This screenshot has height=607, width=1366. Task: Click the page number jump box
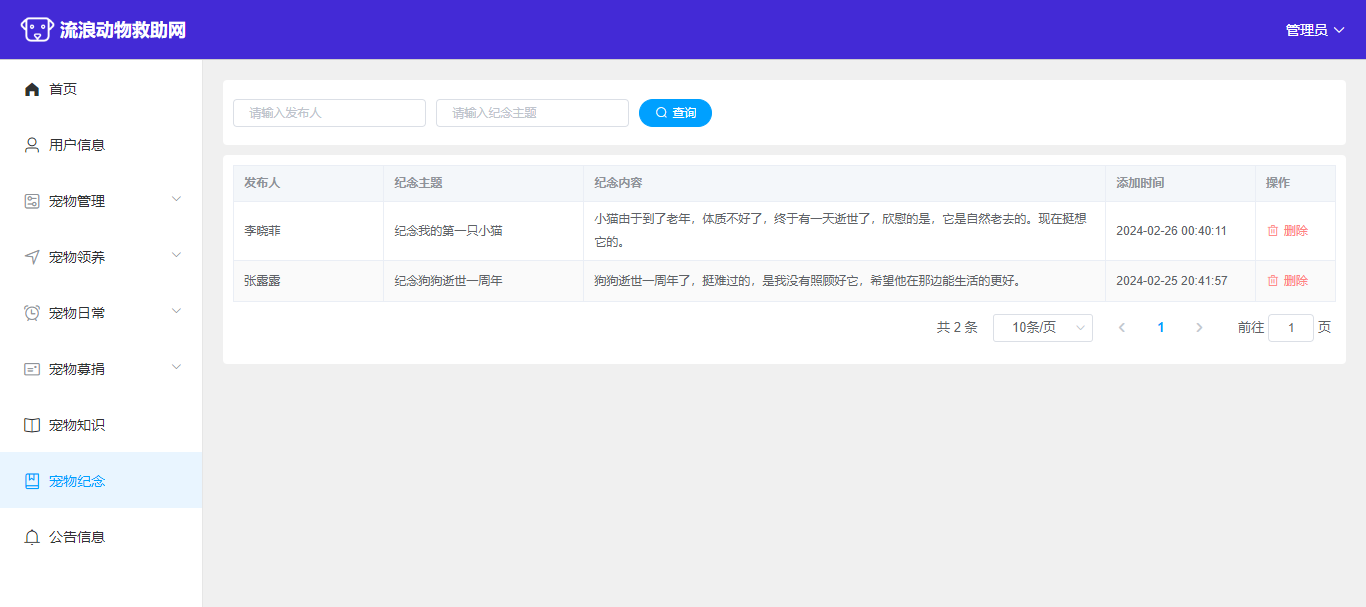coord(1290,328)
